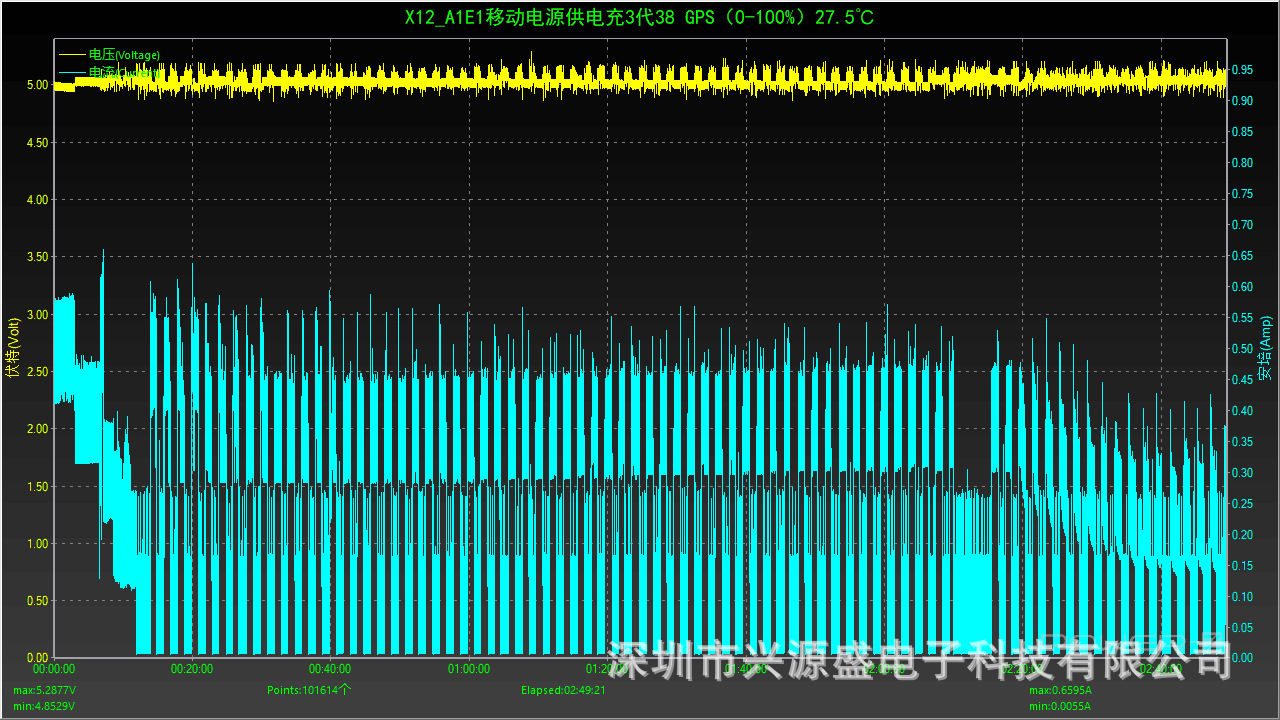Select the 电压(Voltage) legend label
The width and height of the screenshot is (1280, 720).
[124, 55]
